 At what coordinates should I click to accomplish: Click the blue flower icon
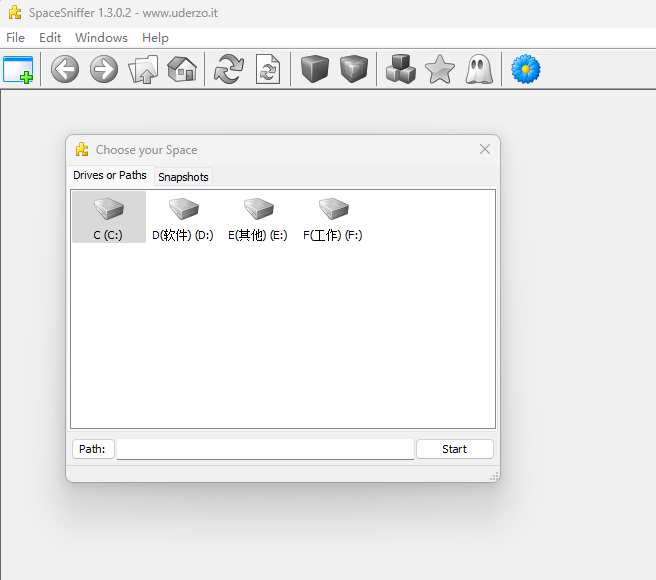click(x=526, y=69)
